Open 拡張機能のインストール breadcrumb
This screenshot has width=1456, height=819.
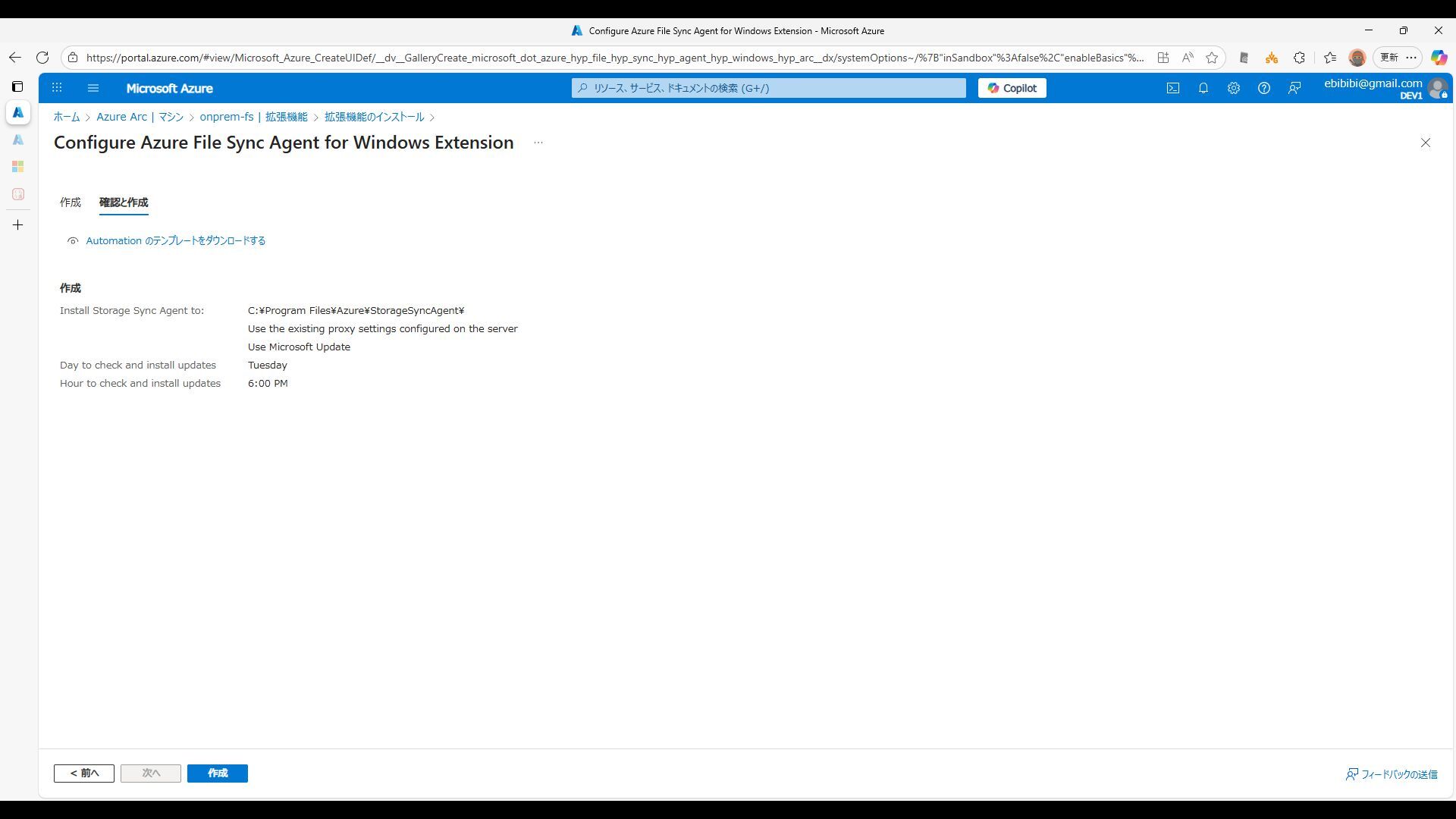[374, 117]
